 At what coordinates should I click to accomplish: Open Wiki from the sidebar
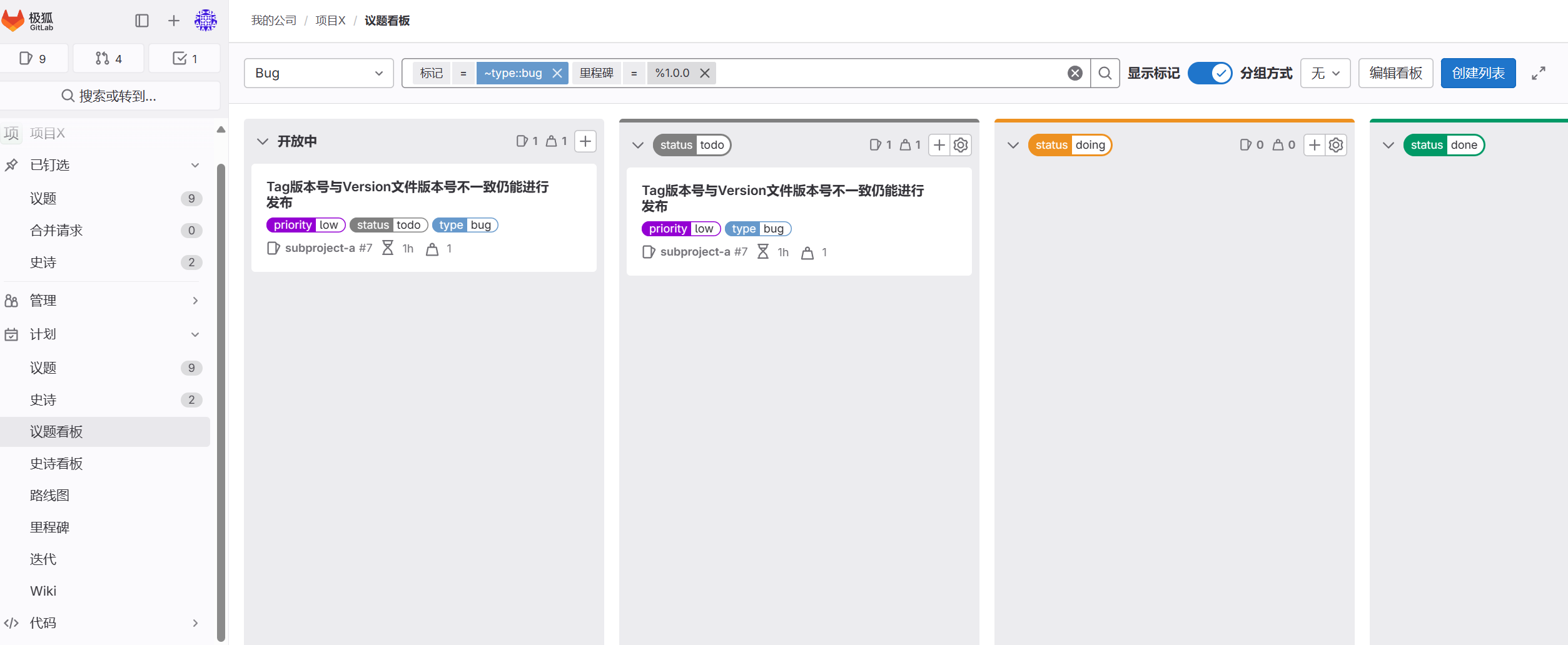click(41, 591)
